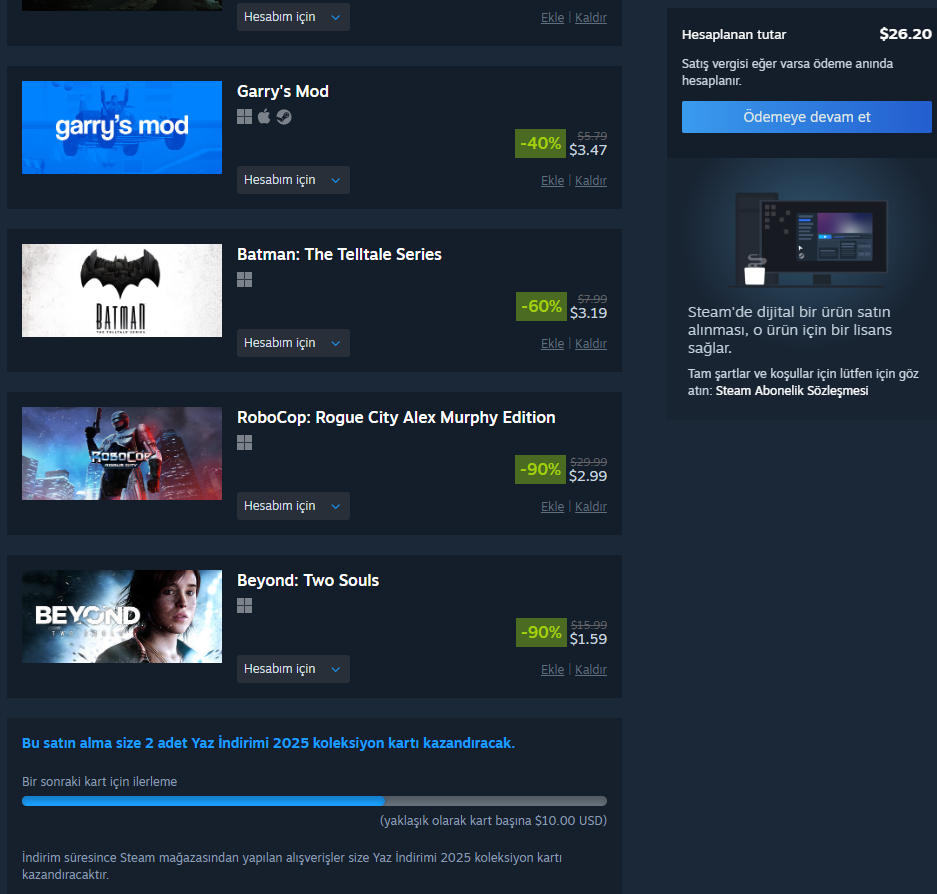Open the RoboCop: Rogue City thumbnail
Viewport: 937px width, 894px height.
122,454
